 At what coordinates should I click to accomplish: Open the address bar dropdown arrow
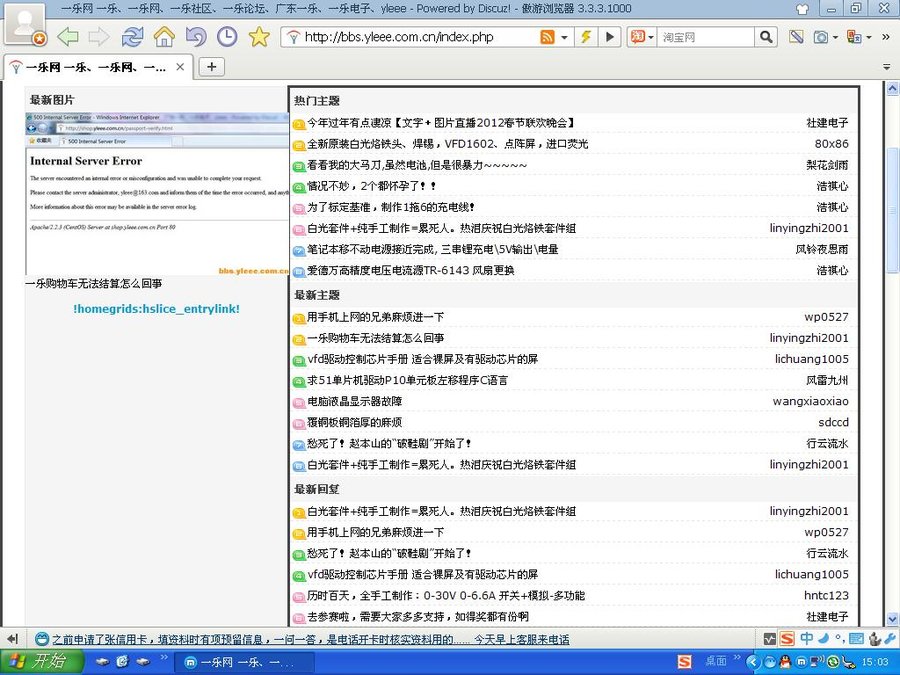565,37
